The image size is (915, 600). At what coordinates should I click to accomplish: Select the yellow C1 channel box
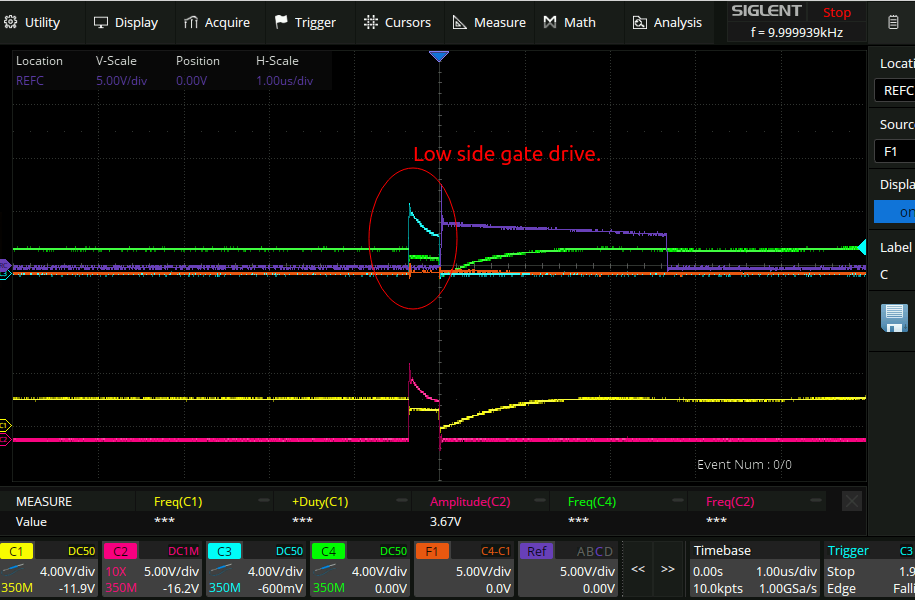[50, 569]
